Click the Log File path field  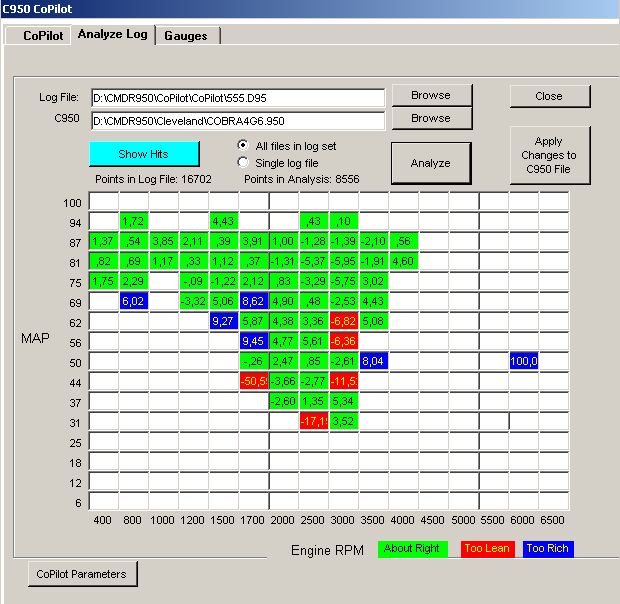pos(237,98)
